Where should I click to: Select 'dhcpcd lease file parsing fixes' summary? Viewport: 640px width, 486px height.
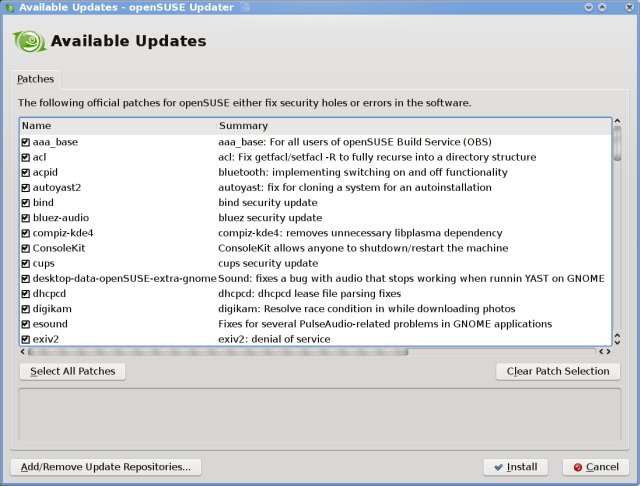coord(309,293)
